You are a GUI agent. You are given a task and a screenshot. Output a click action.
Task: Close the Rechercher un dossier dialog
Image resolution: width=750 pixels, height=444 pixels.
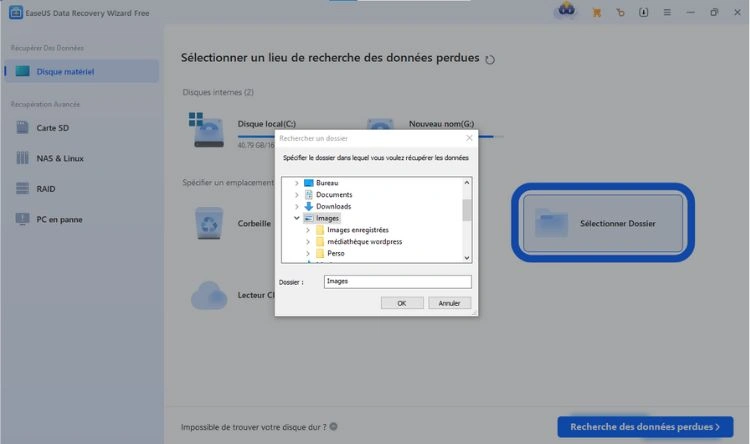pyautogui.click(x=469, y=138)
